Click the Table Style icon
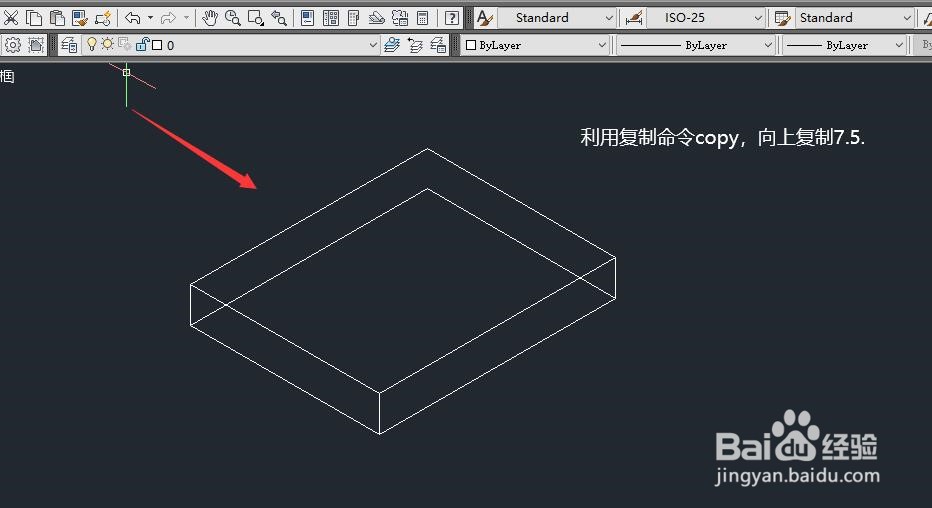The height and width of the screenshot is (508, 932). pos(782,18)
